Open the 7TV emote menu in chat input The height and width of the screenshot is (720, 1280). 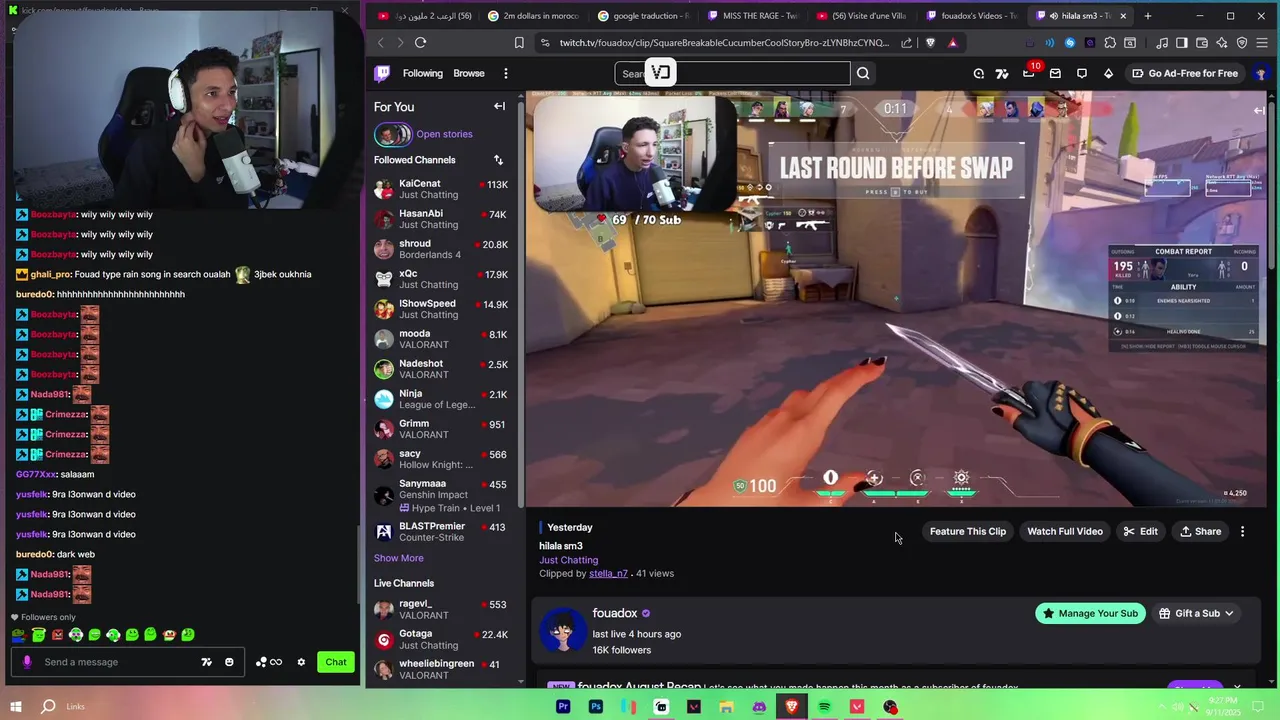206,662
